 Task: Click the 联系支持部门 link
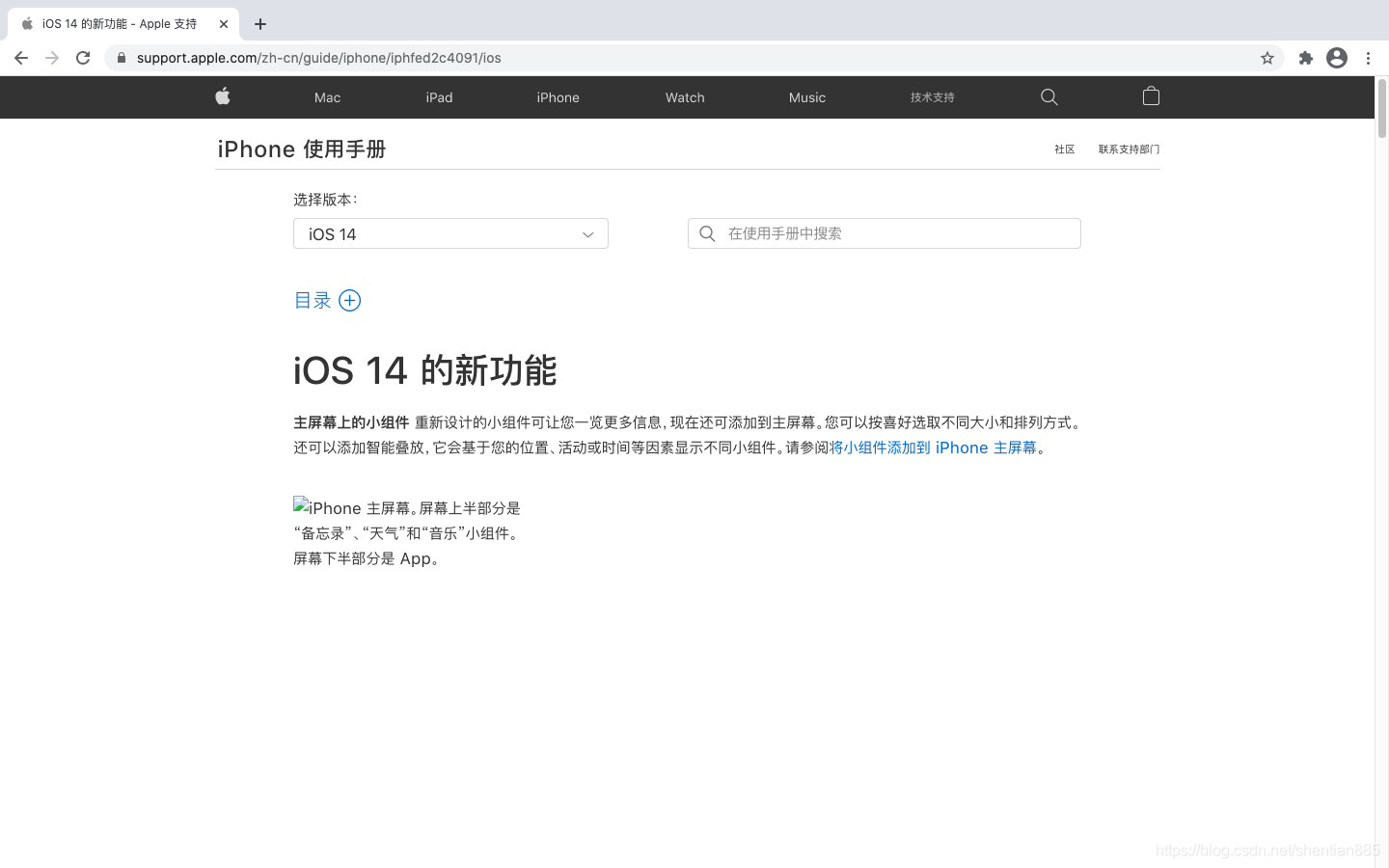point(1129,149)
